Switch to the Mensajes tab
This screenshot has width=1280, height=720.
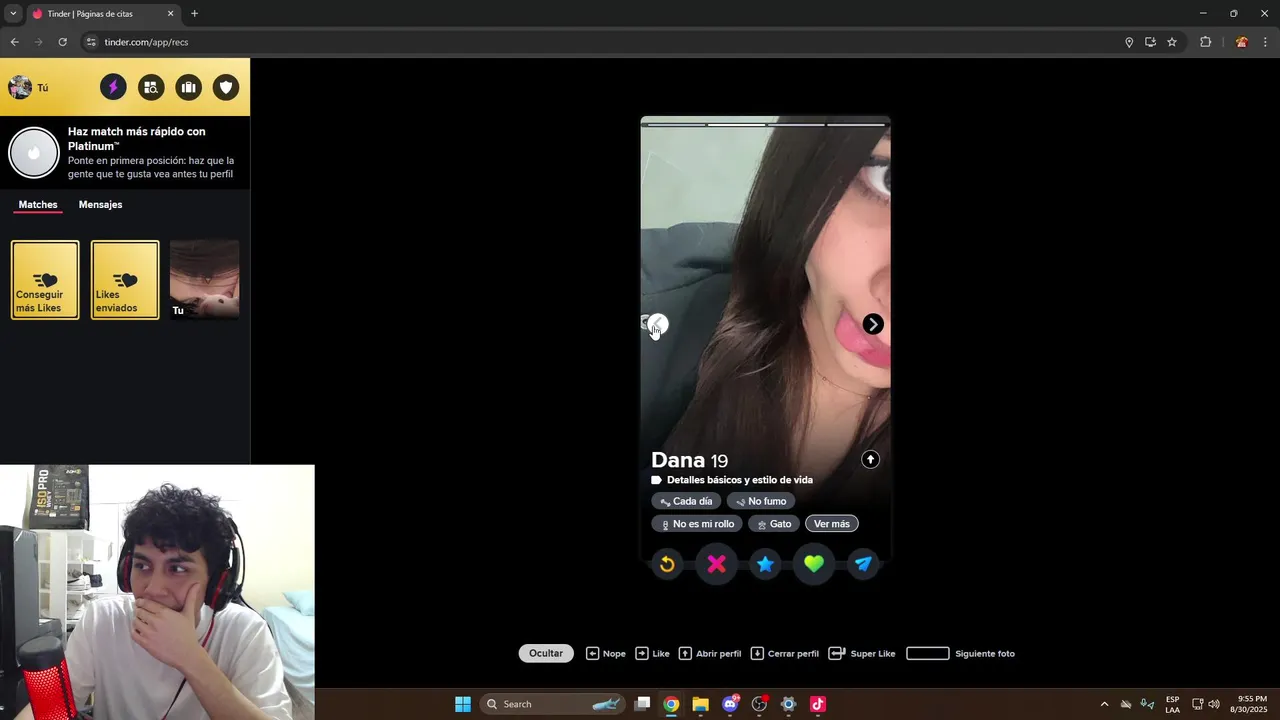100,204
